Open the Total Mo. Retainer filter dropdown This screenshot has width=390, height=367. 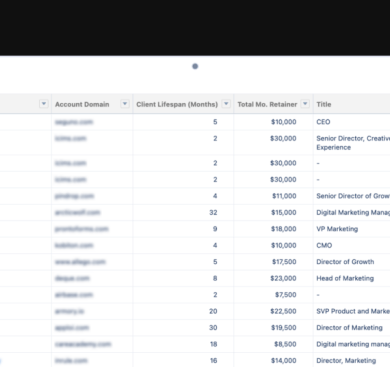(x=305, y=104)
